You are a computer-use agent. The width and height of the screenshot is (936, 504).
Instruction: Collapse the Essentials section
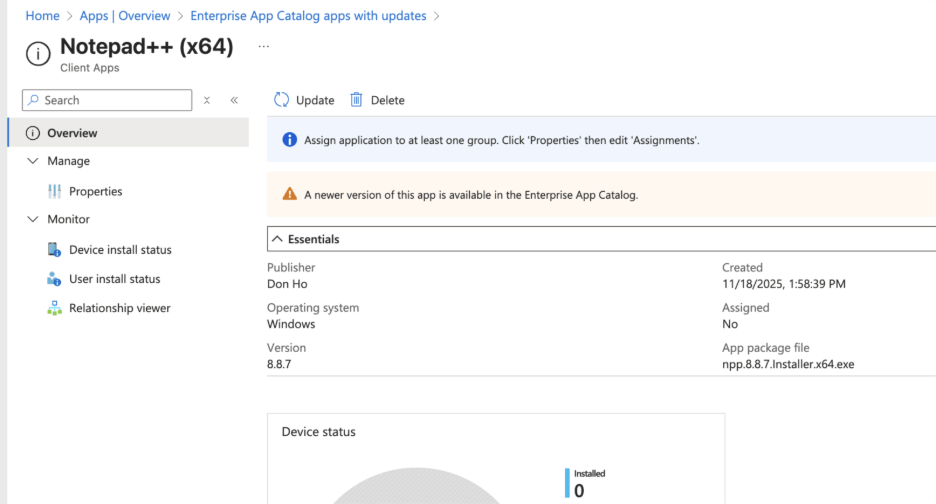[x=277, y=240]
